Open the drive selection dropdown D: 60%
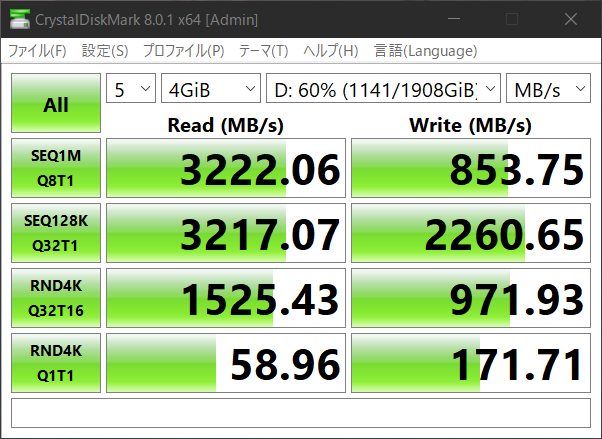Viewport: 602px width, 439px height. click(383, 88)
